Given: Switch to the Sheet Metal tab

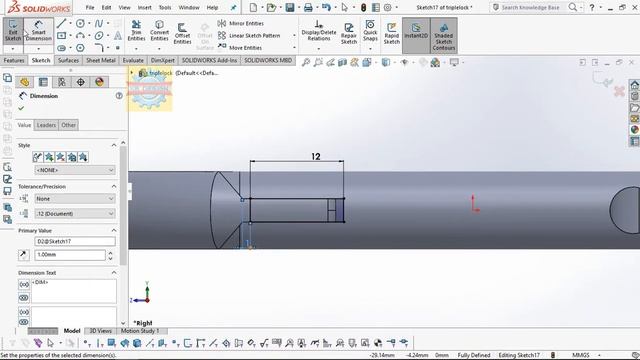Looking at the screenshot, I should pyautogui.click(x=100, y=60).
